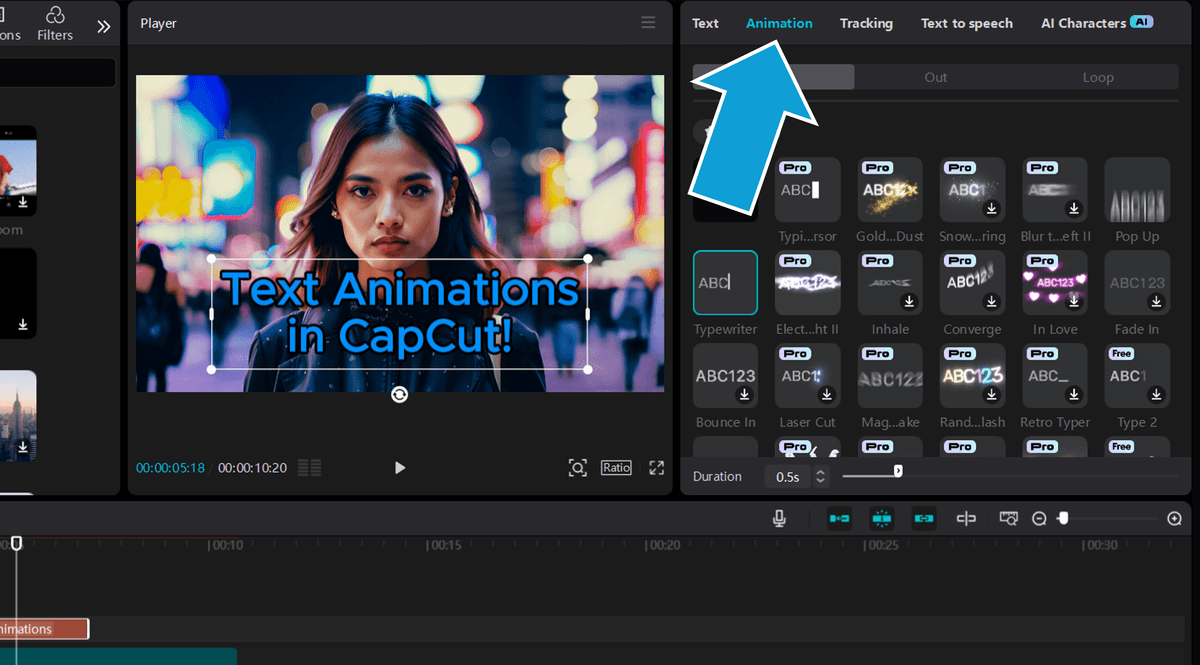Open the Player panel hamburger menu

tap(648, 23)
